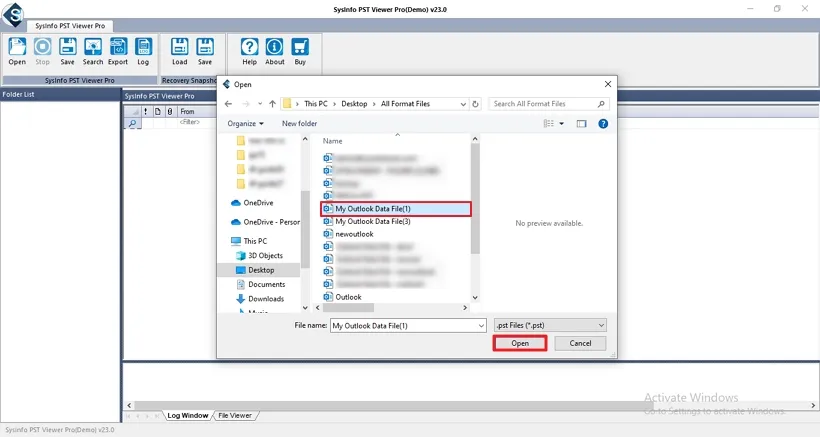The height and width of the screenshot is (437, 820).
Task: Click the Open toolbar icon
Action: pyautogui.click(x=17, y=51)
